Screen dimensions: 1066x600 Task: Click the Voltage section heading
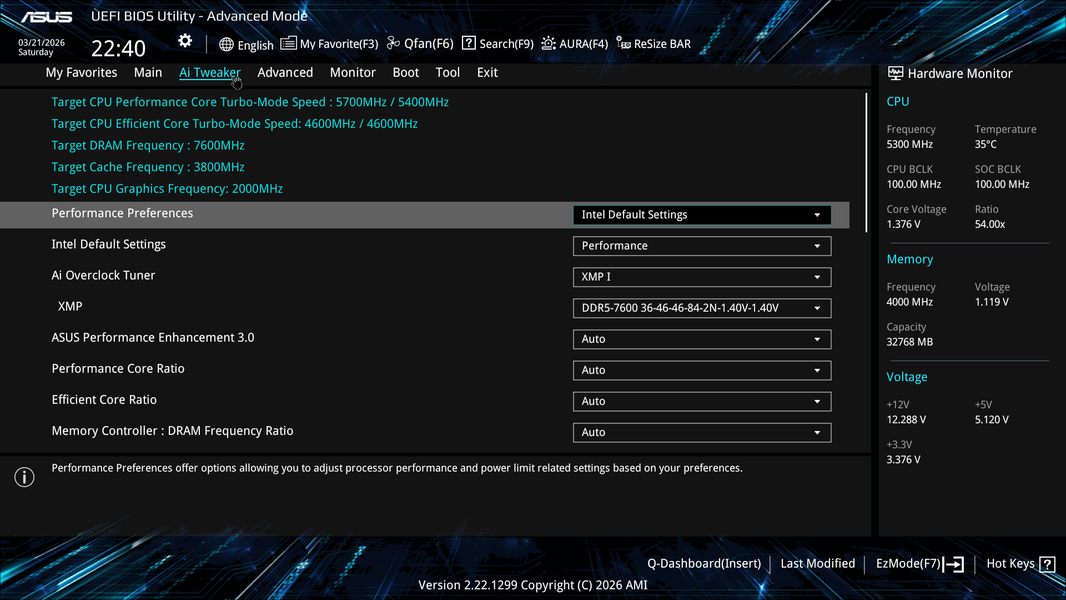point(907,377)
